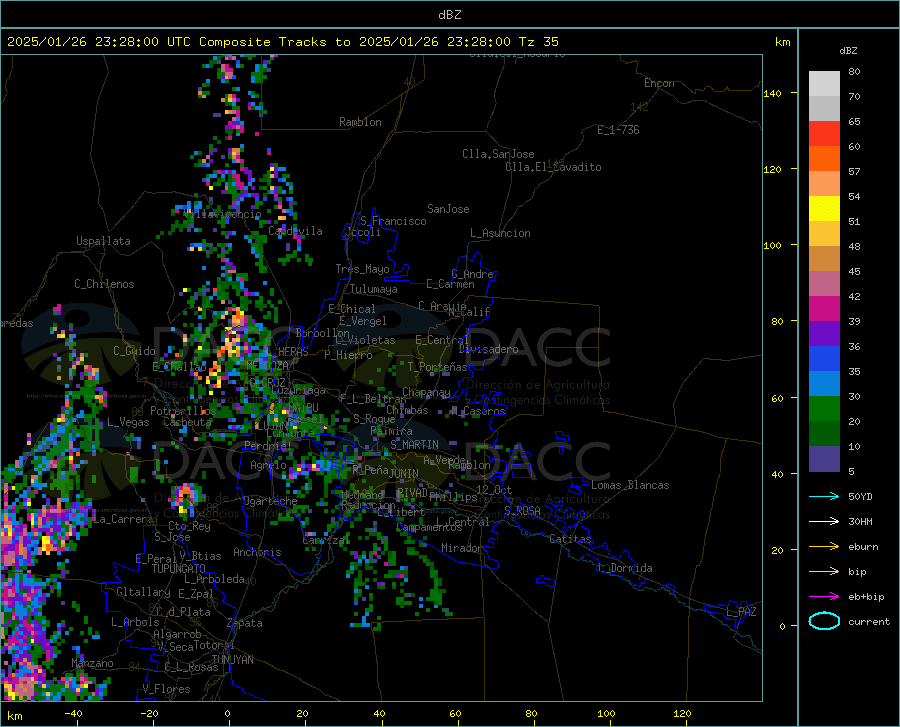Click the 'Manzano' map label
The image size is (900, 727).
pos(92,663)
